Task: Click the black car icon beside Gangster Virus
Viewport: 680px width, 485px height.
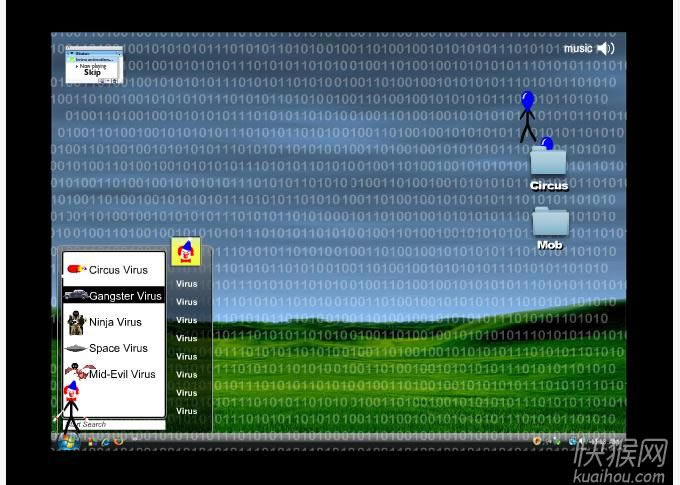Action: click(x=75, y=295)
